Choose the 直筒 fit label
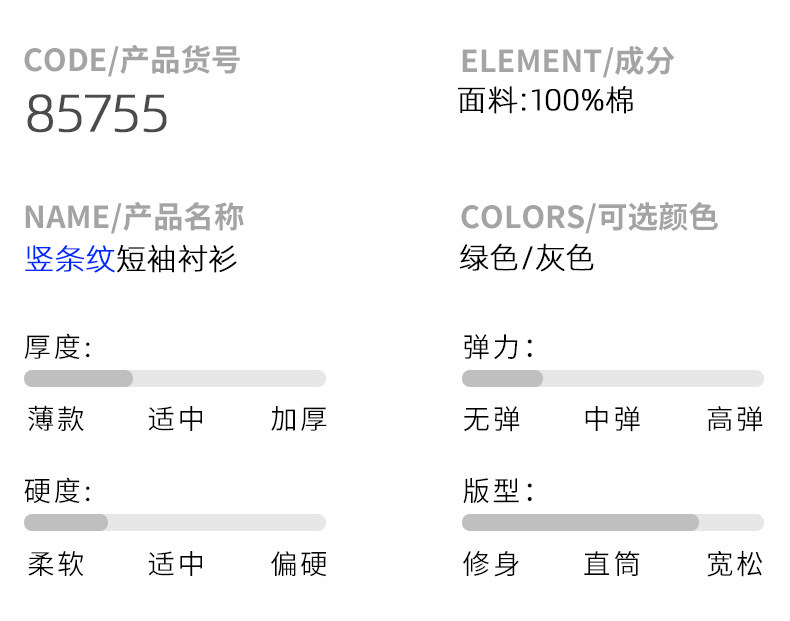 coord(612,564)
